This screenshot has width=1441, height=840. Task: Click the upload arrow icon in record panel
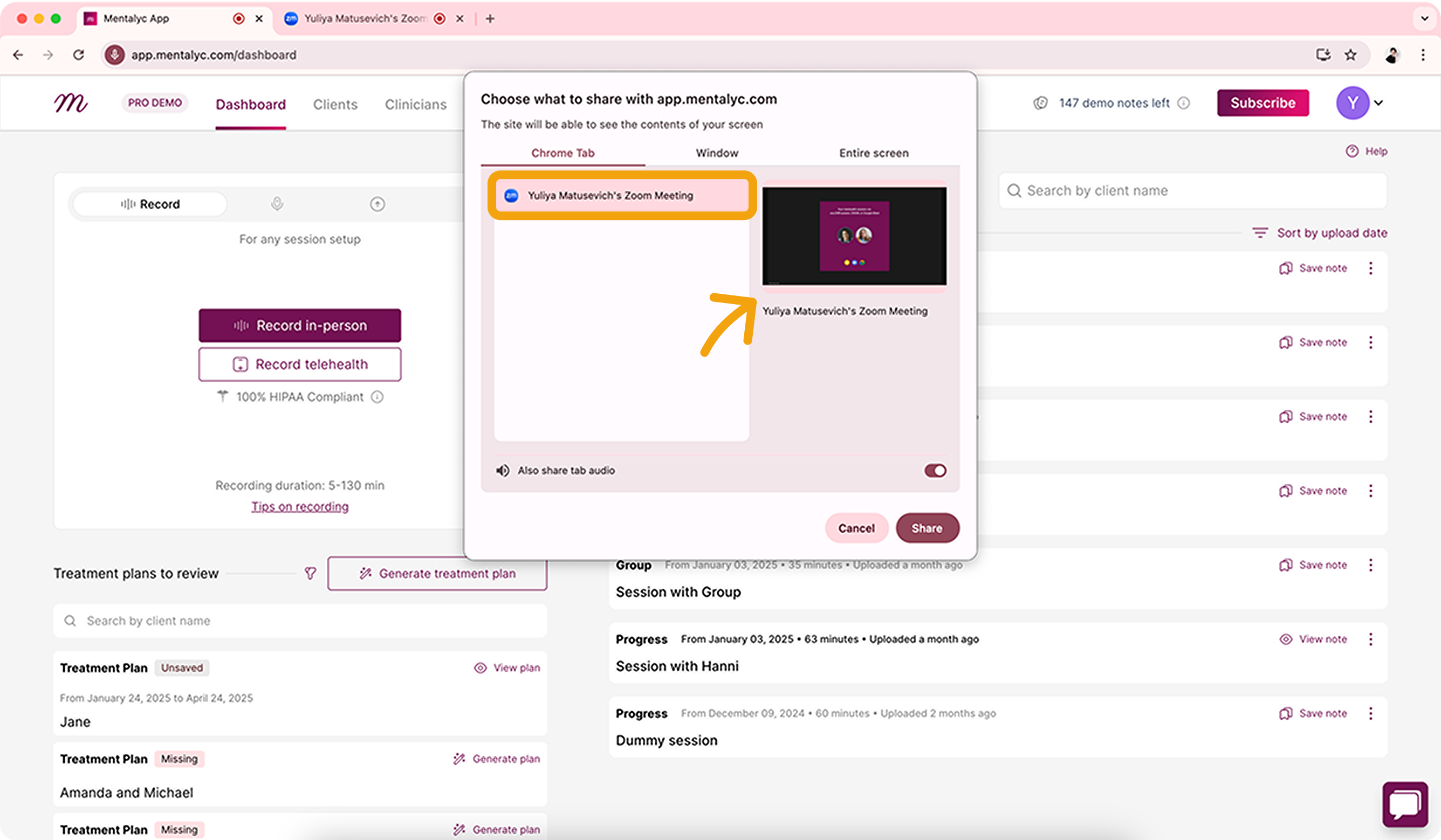click(x=377, y=204)
